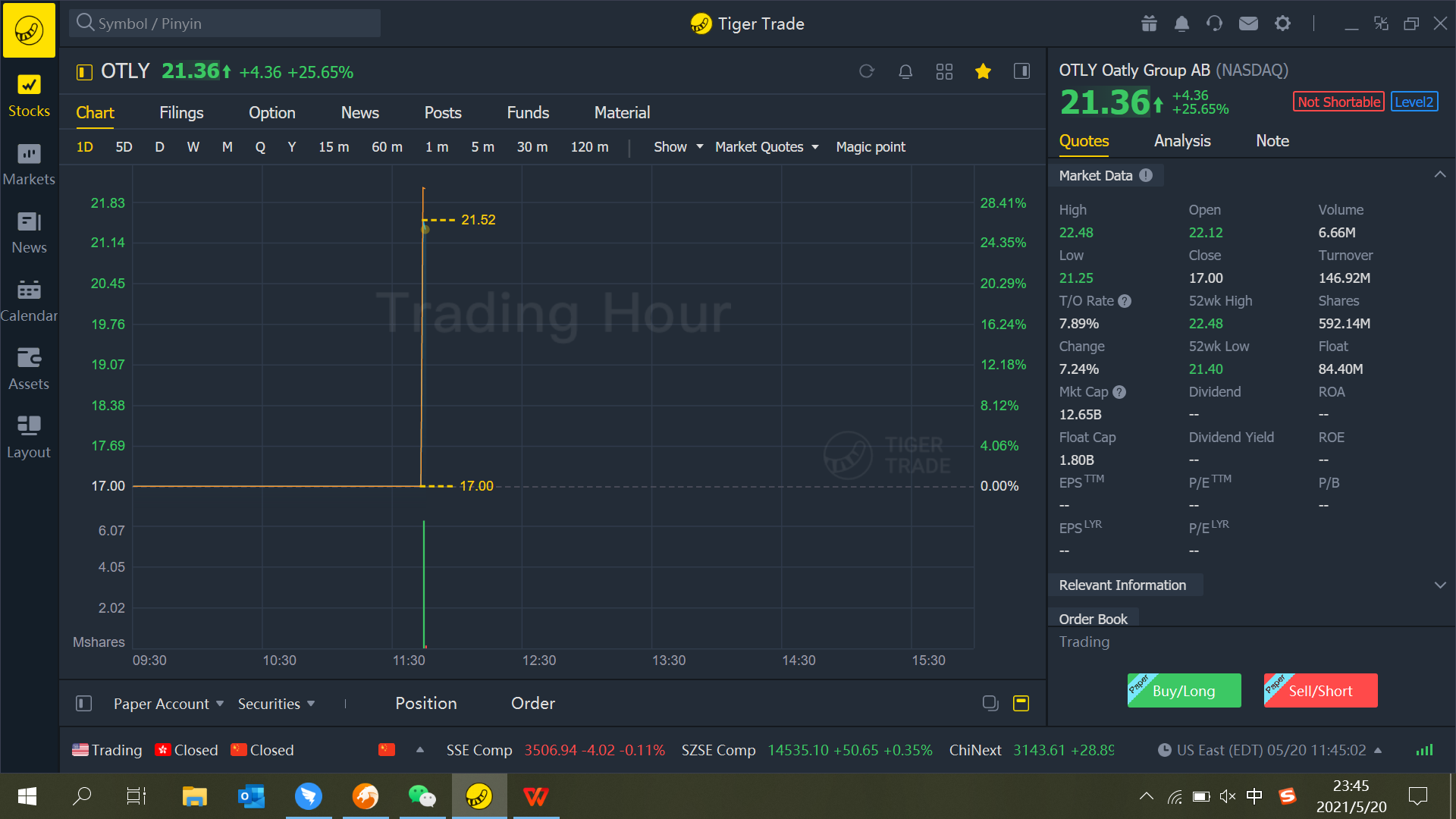Open the Paper Account dropdown

tap(168, 704)
